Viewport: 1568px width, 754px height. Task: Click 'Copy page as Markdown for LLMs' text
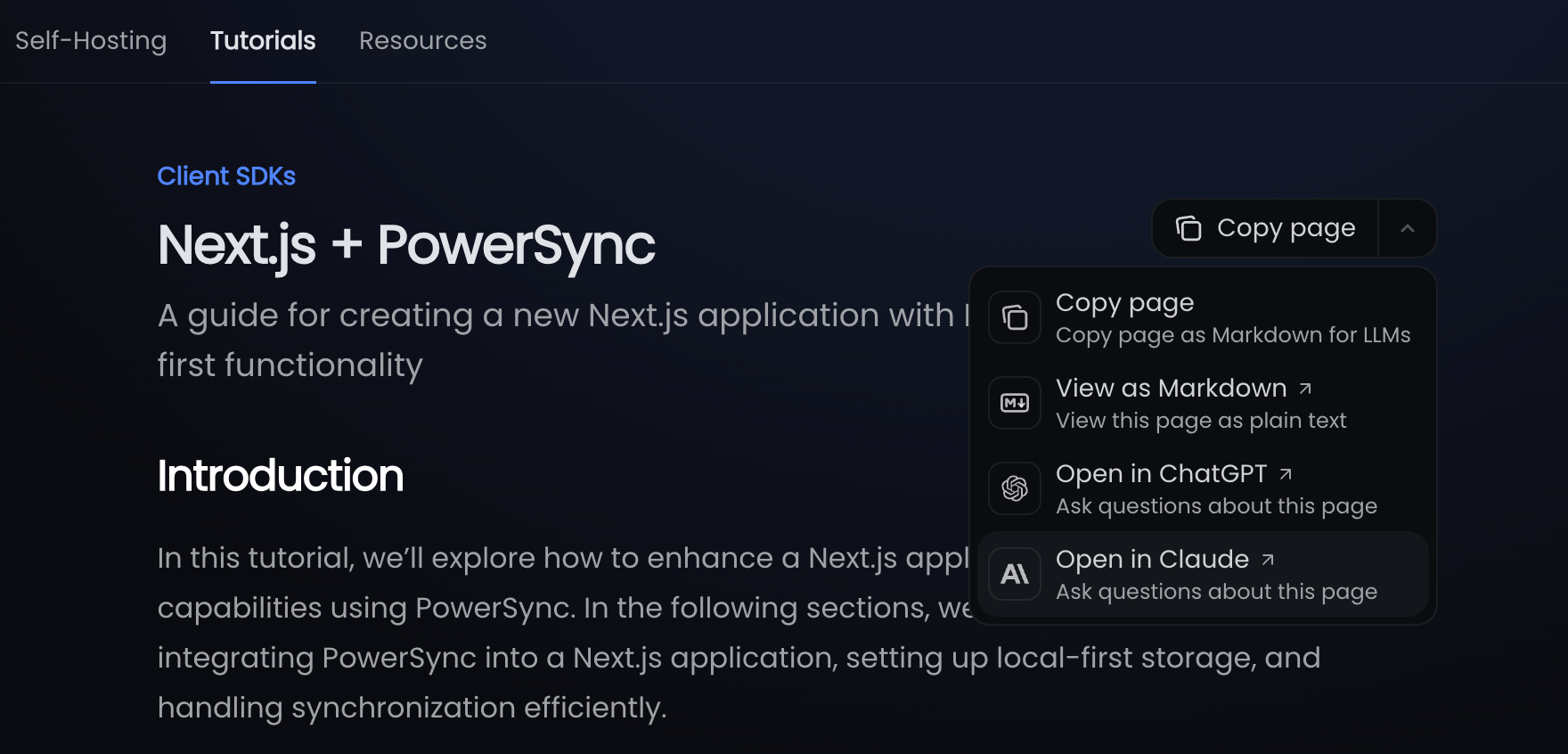click(x=1233, y=335)
